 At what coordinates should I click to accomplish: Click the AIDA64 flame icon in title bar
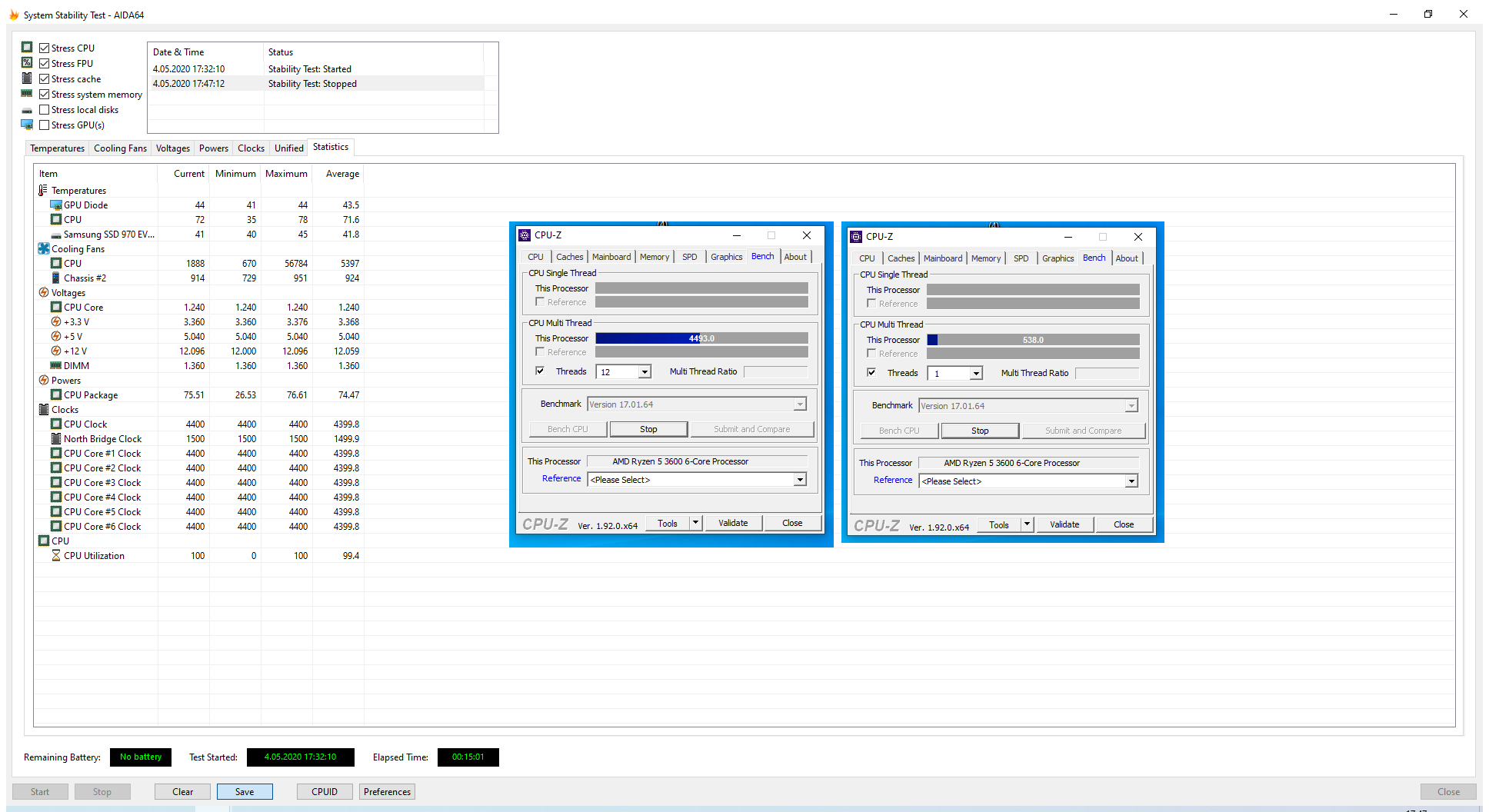coord(14,15)
